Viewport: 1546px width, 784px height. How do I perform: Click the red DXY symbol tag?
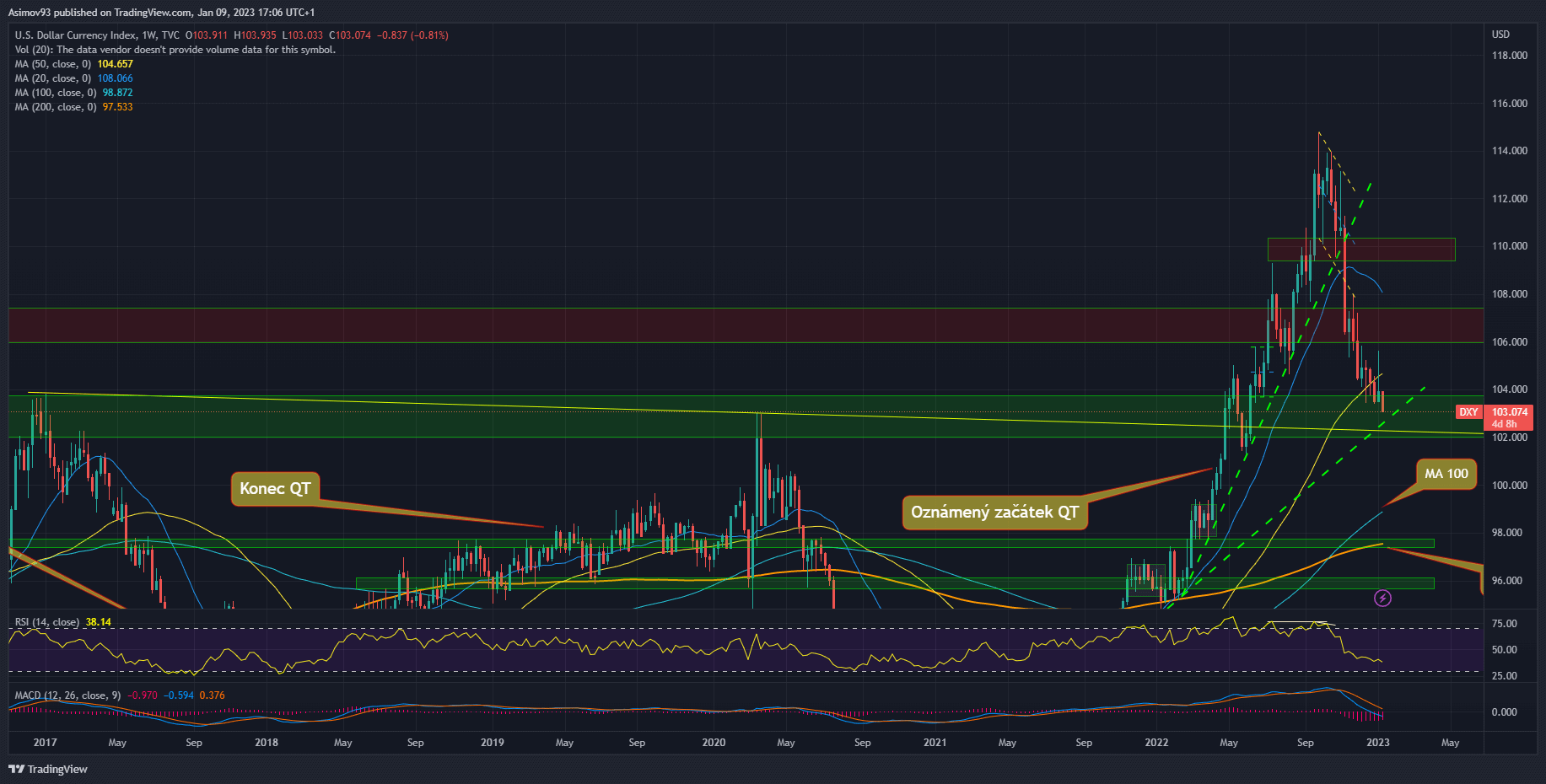(x=1468, y=412)
